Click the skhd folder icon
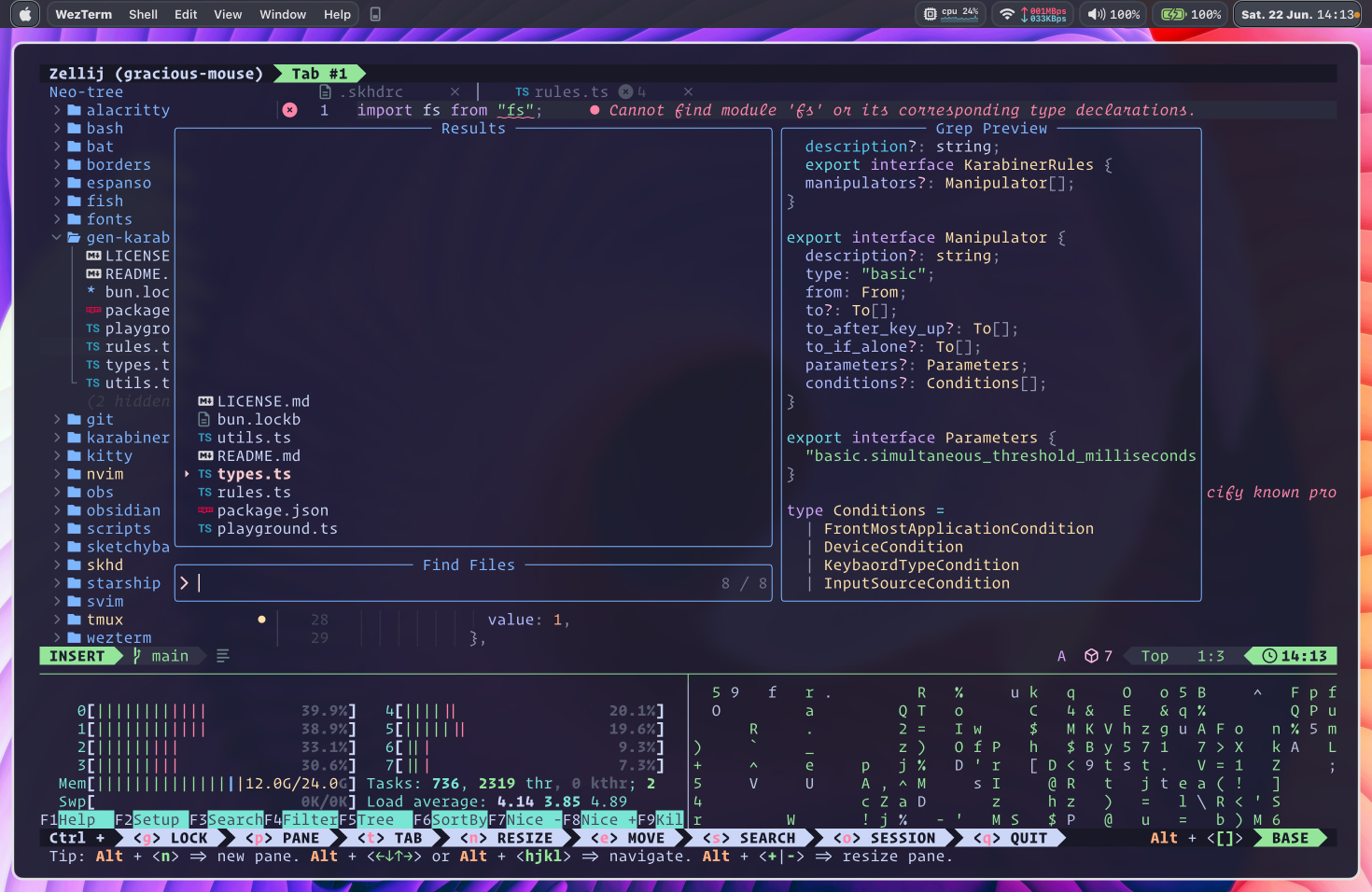This screenshot has height=892, width=1372. coord(75,564)
